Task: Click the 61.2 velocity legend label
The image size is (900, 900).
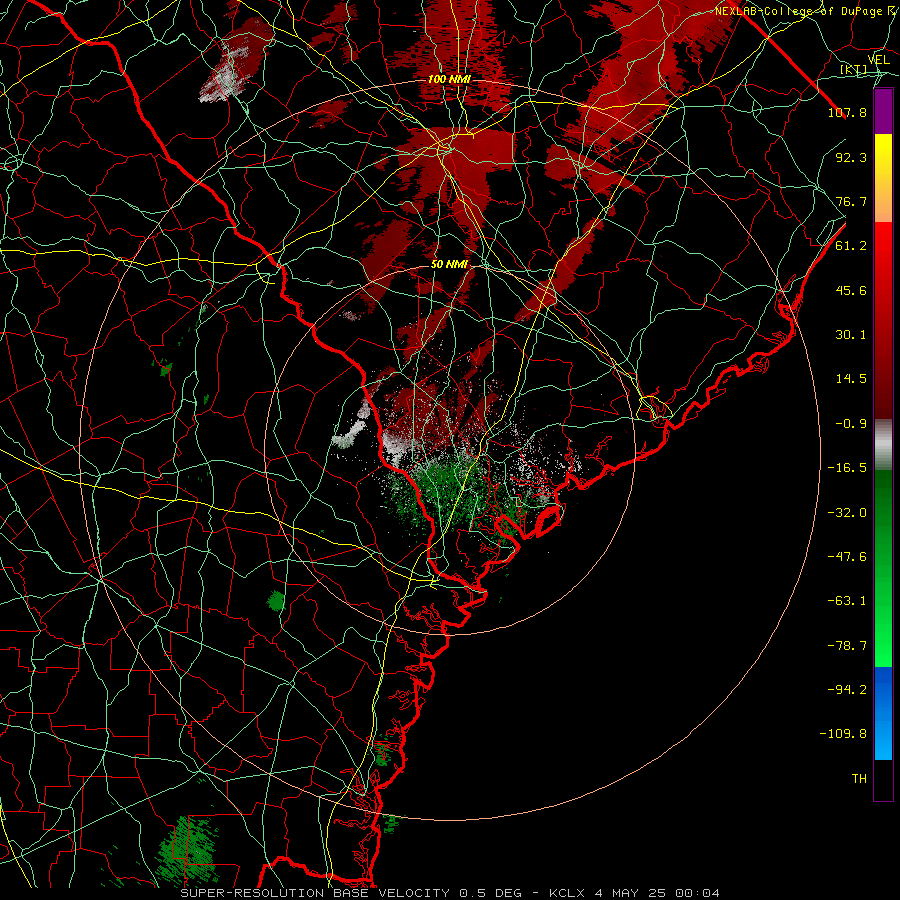Action: (851, 246)
